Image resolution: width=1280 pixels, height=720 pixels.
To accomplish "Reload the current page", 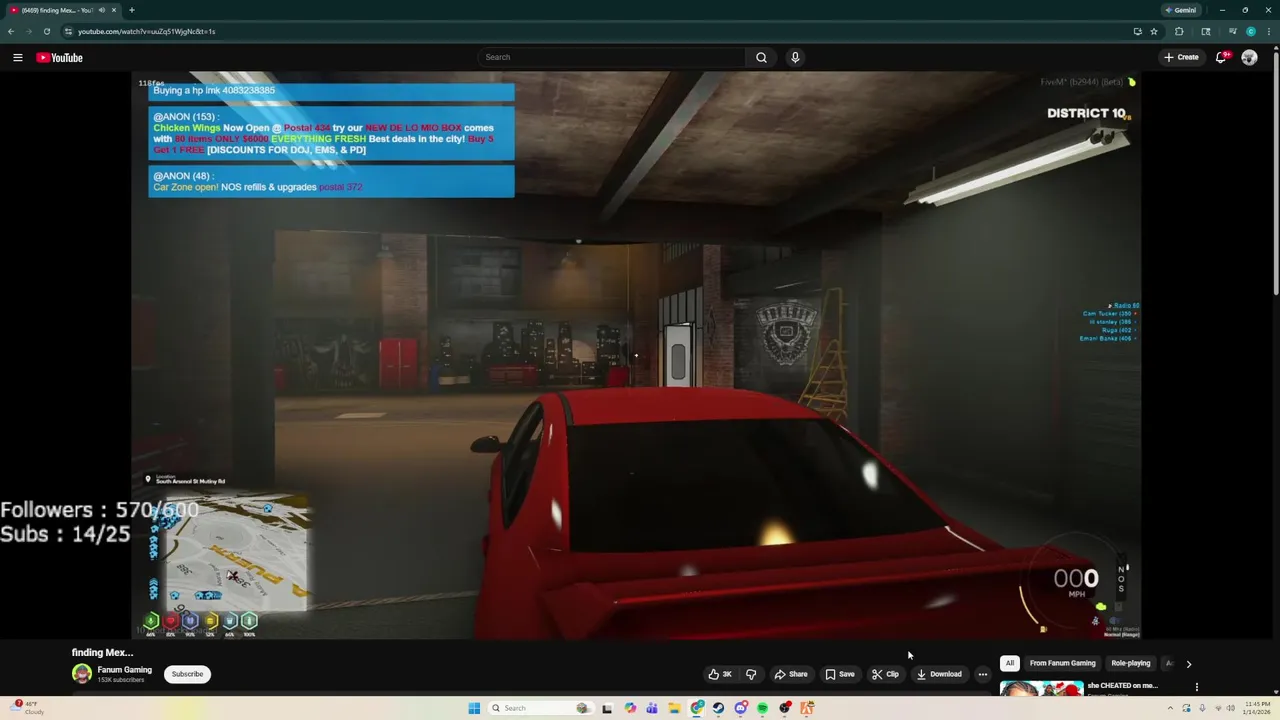I will point(47,31).
